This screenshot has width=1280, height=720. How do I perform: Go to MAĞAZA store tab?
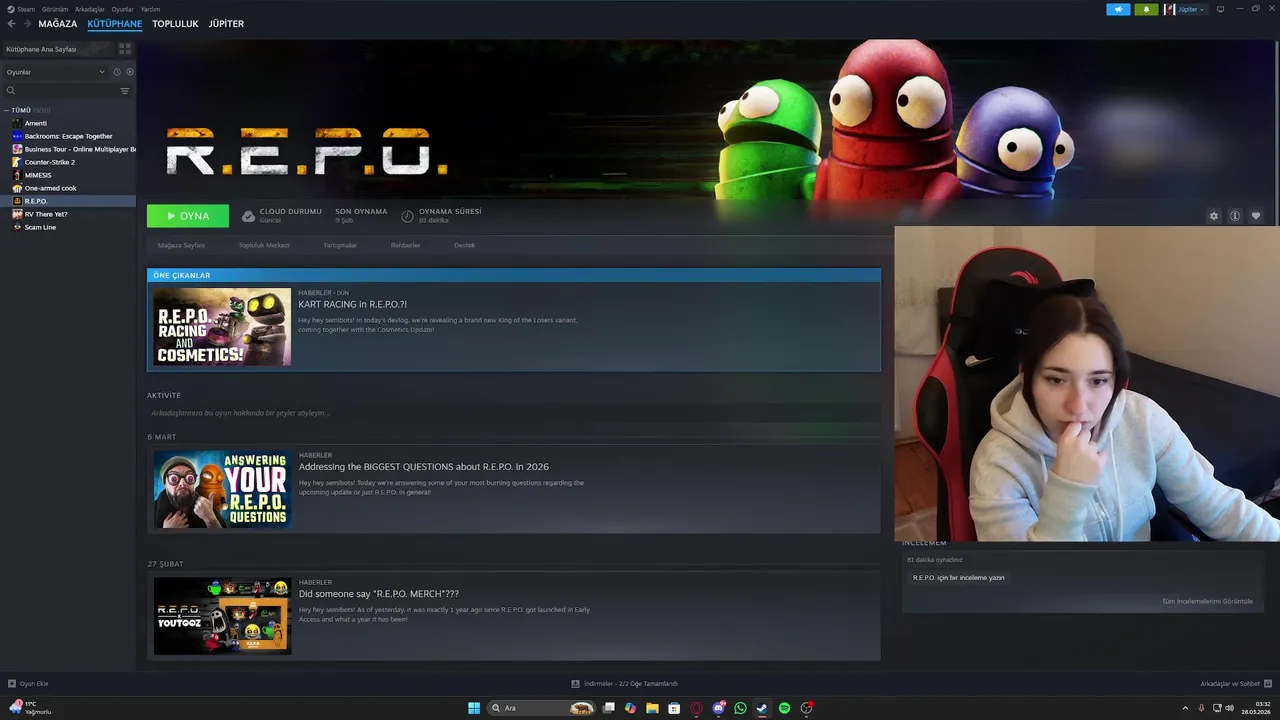coord(58,23)
